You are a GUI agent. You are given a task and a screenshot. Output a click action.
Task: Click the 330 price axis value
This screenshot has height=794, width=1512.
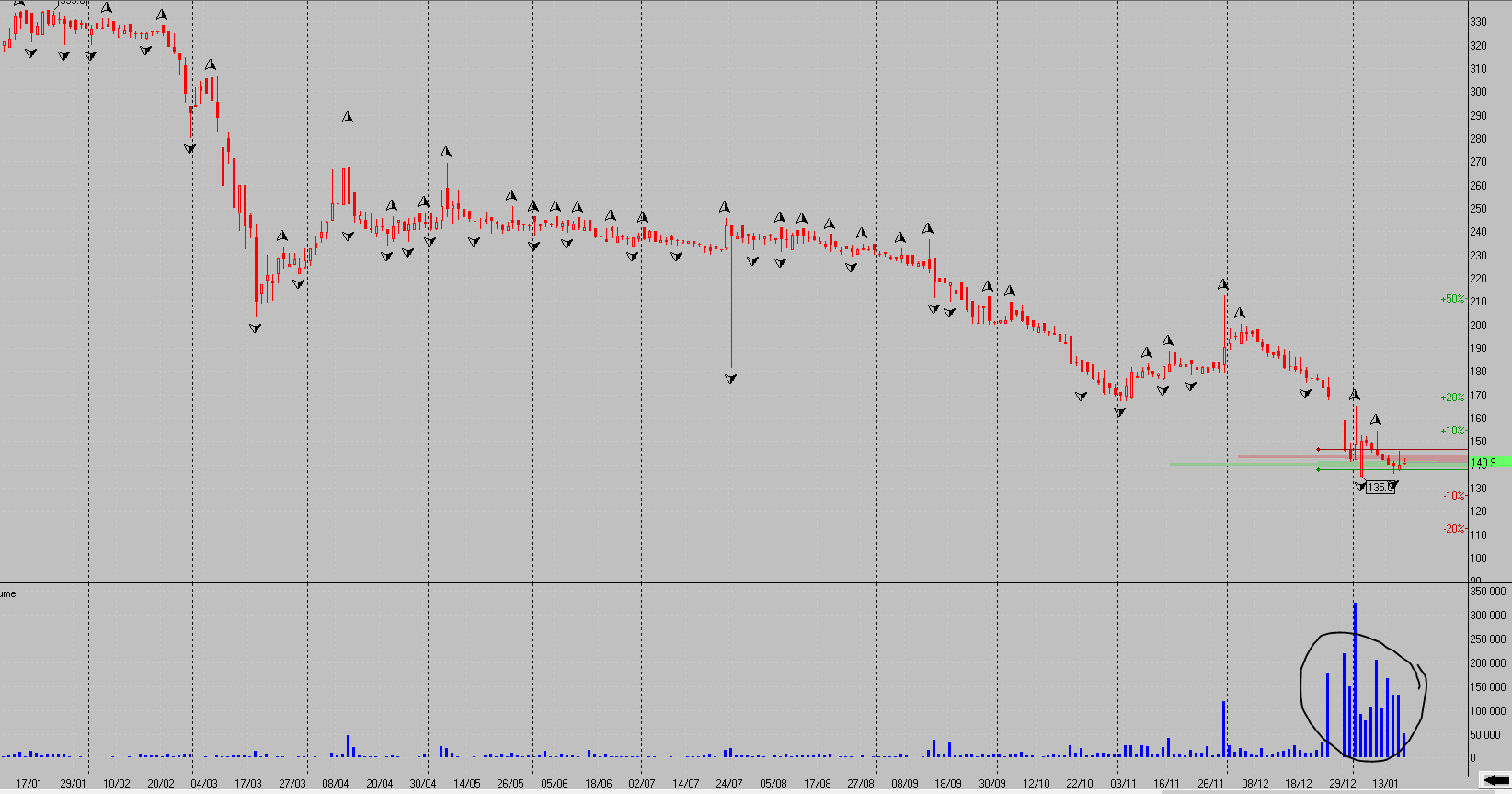tap(1478, 22)
